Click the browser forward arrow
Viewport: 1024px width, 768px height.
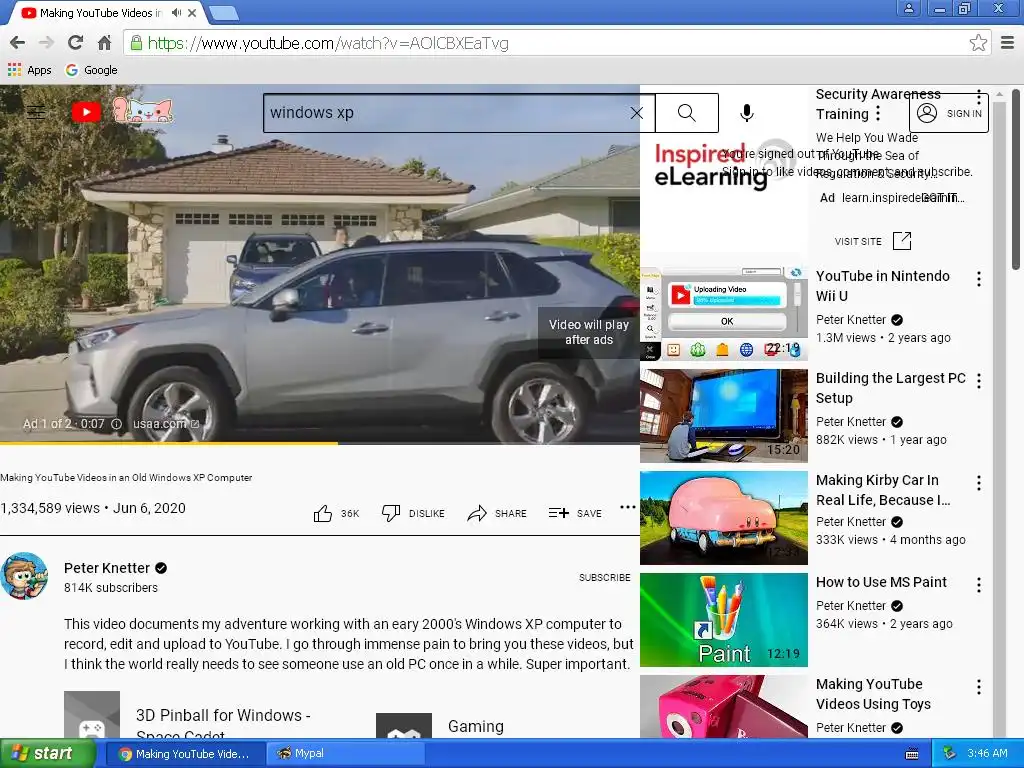46,43
